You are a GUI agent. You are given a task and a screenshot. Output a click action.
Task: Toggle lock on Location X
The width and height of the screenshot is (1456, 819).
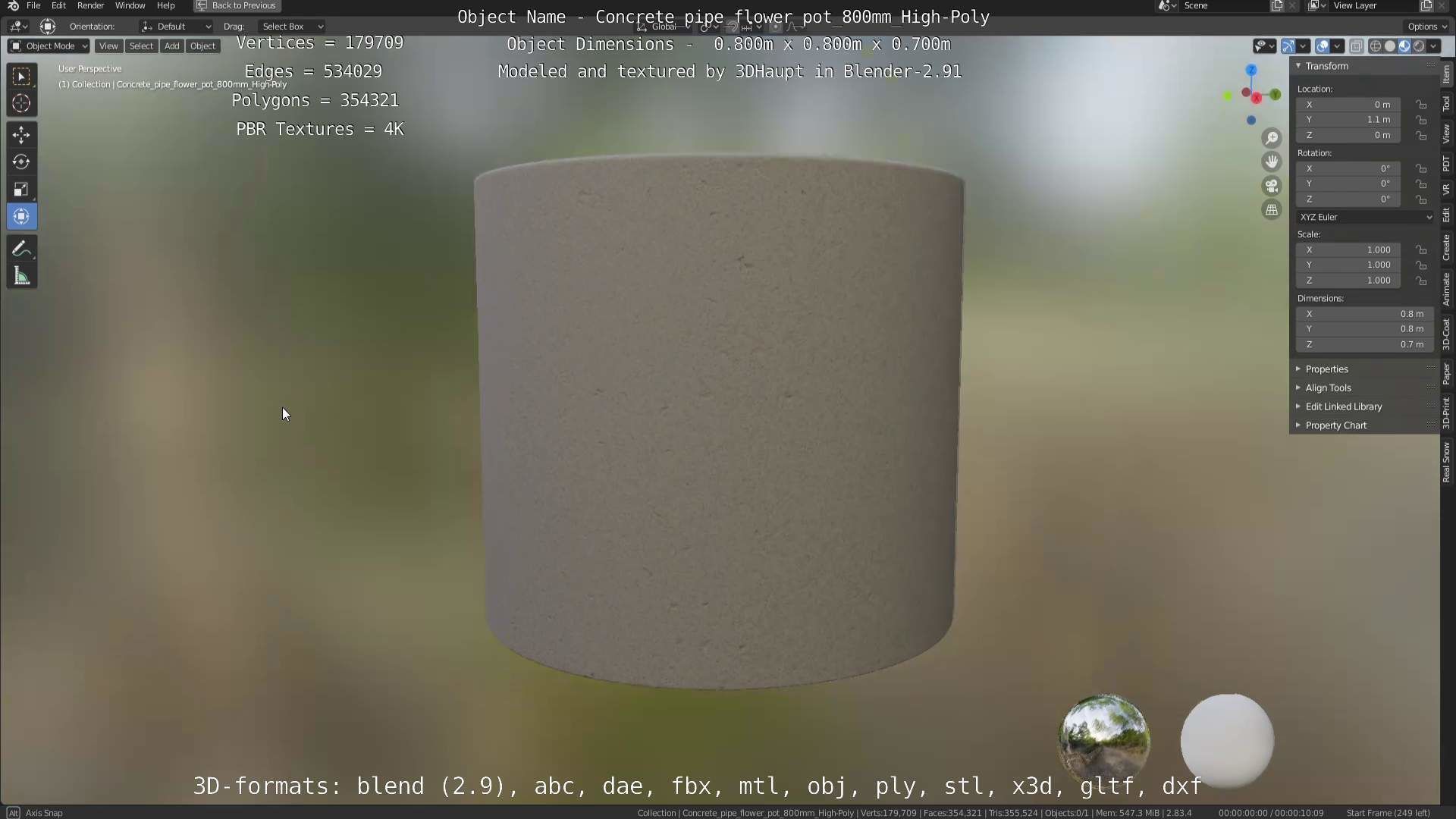tap(1422, 105)
